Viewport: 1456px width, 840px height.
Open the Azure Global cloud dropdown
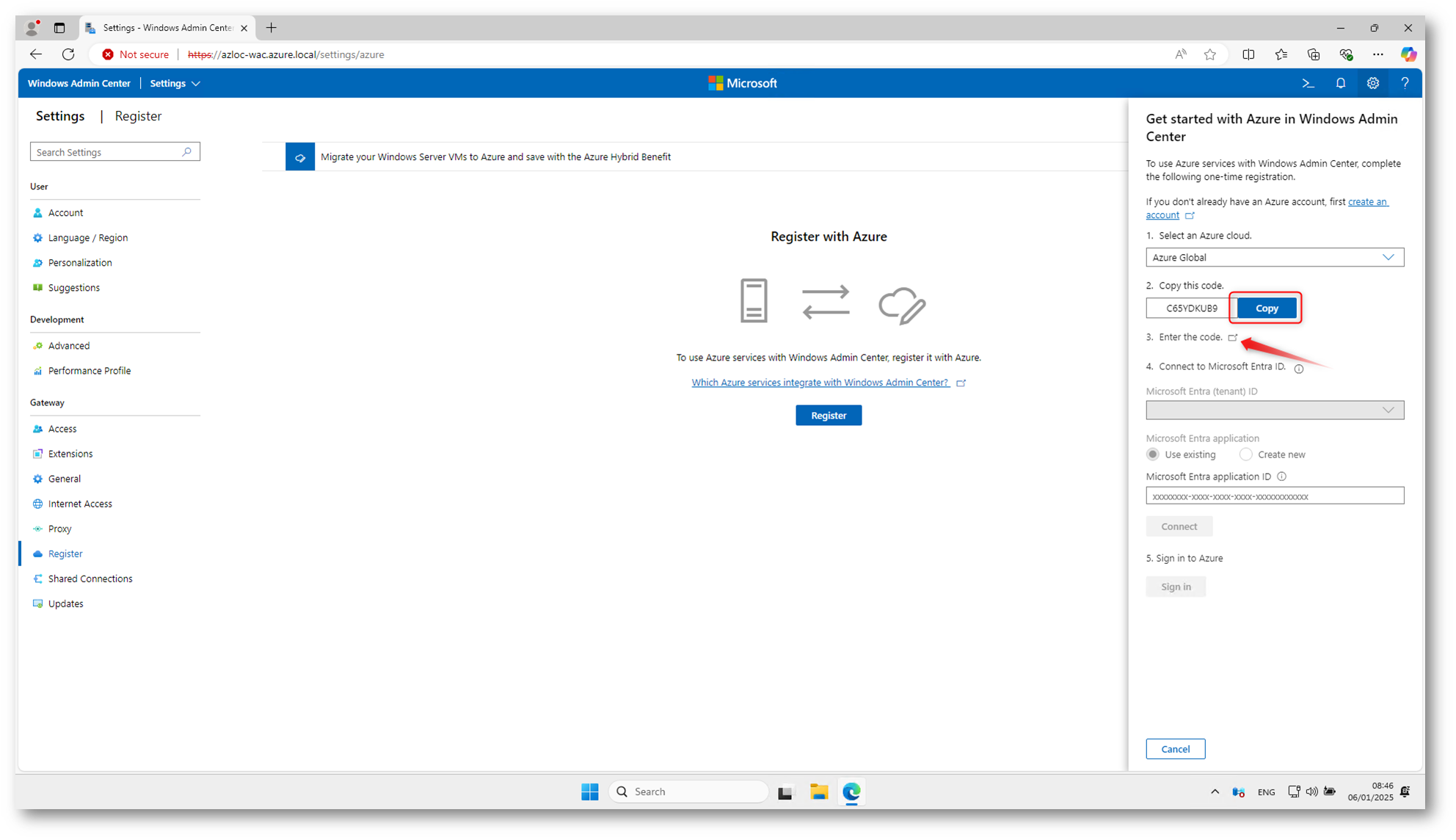1275,258
